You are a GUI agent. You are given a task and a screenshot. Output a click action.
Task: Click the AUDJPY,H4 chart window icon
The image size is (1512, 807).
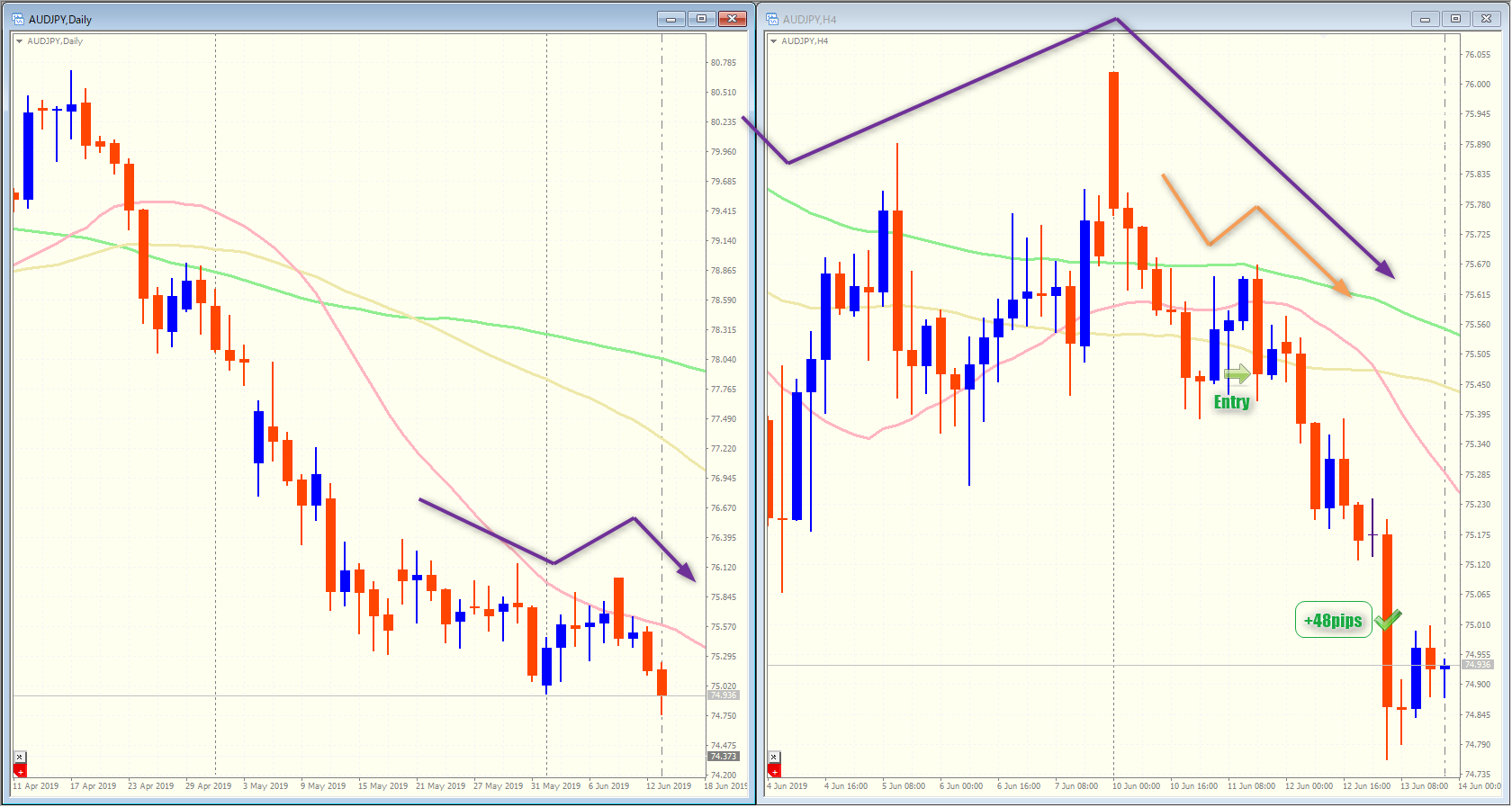pos(772,19)
